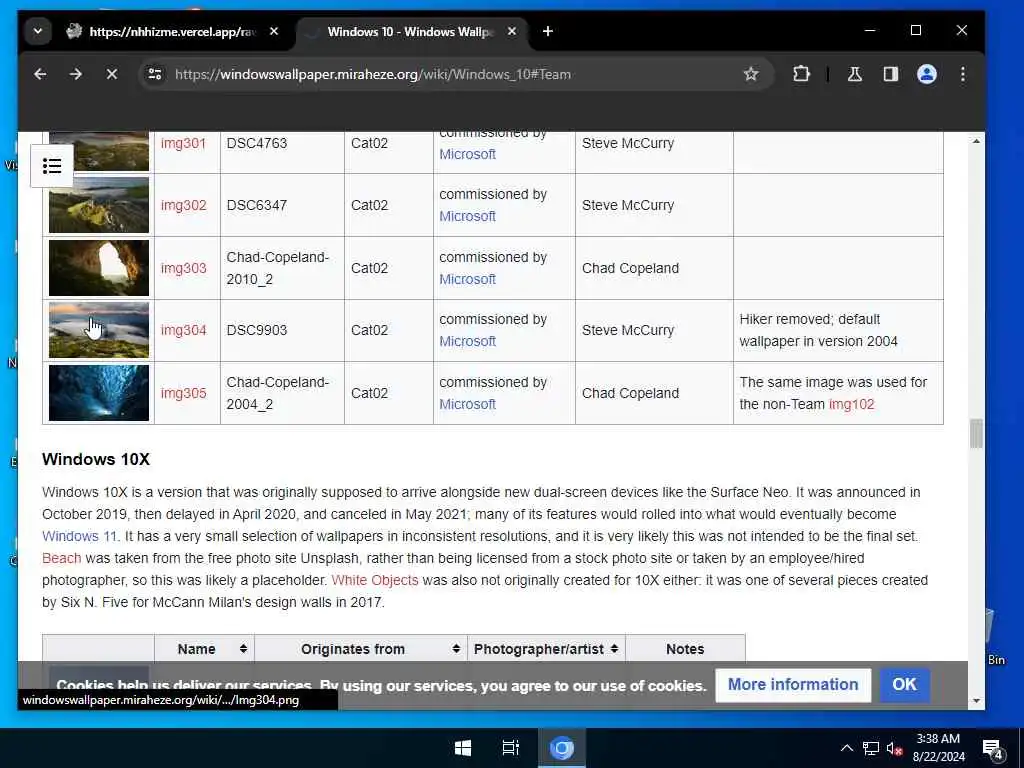Go forward to the next page

pos(76,74)
